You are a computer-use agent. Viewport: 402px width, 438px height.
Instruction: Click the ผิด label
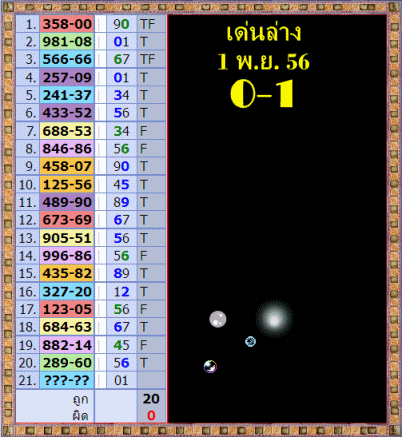(x=80, y=416)
